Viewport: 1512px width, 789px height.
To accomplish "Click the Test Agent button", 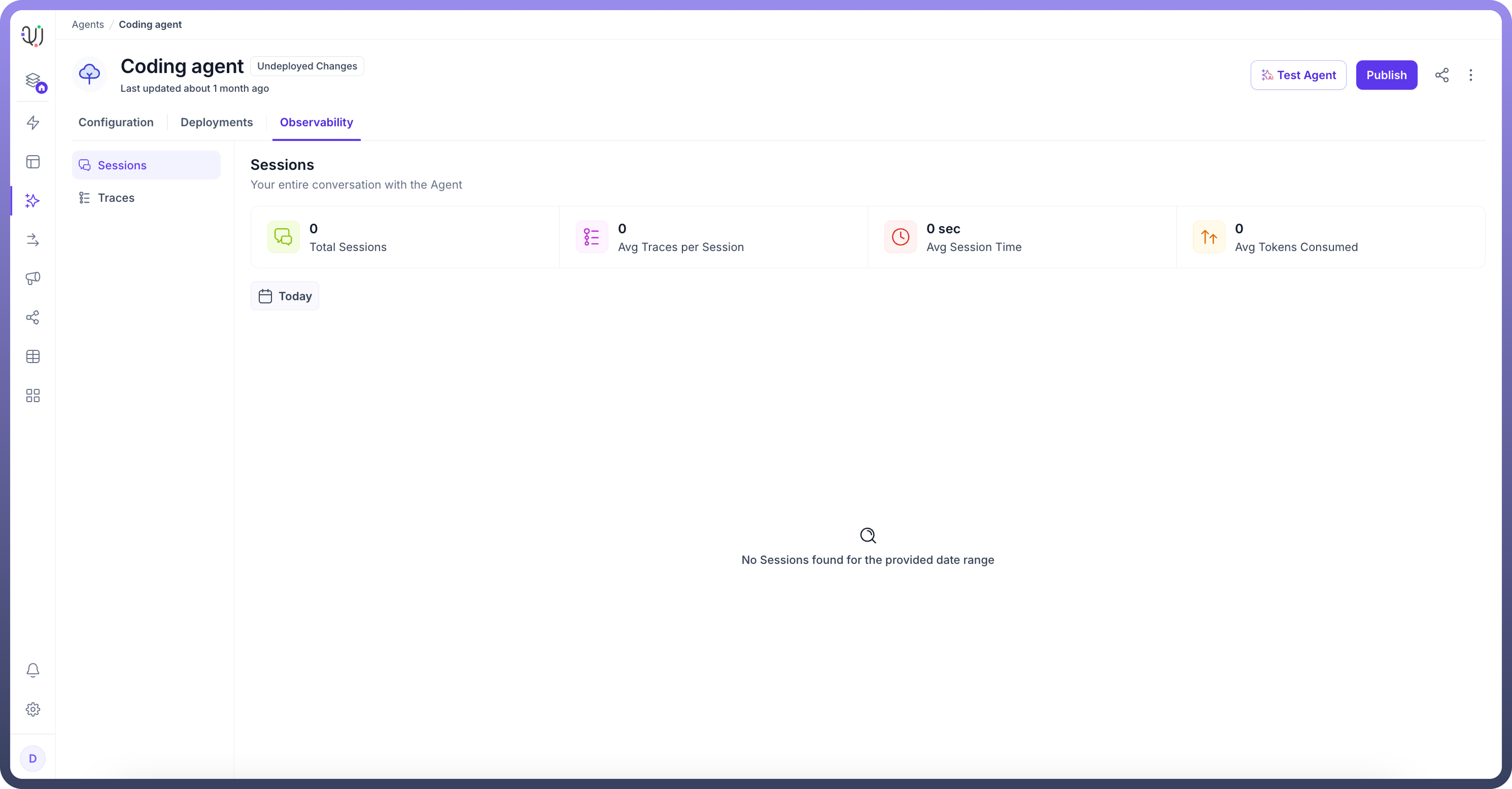I will click(x=1298, y=75).
